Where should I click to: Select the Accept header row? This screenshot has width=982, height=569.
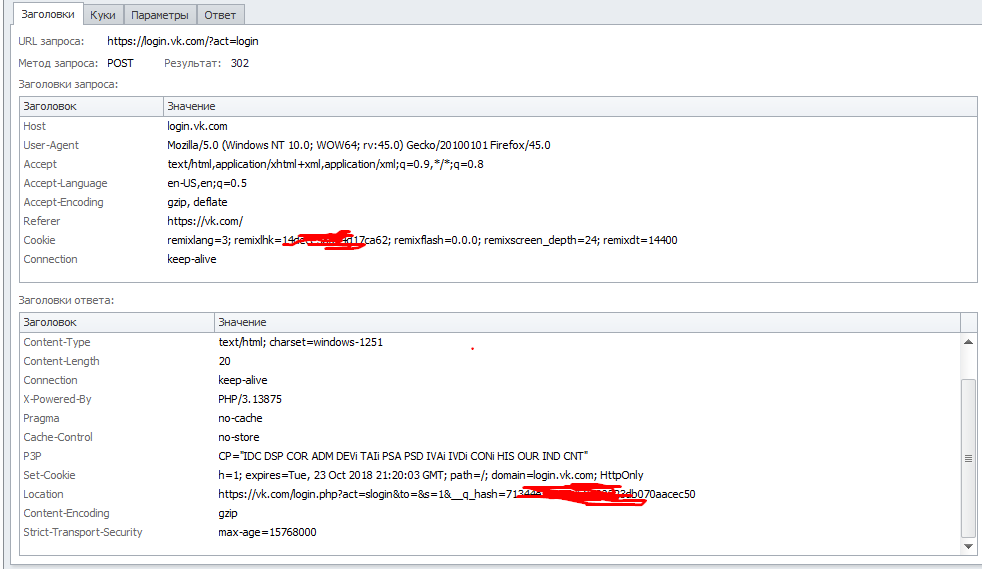click(498, 164)
